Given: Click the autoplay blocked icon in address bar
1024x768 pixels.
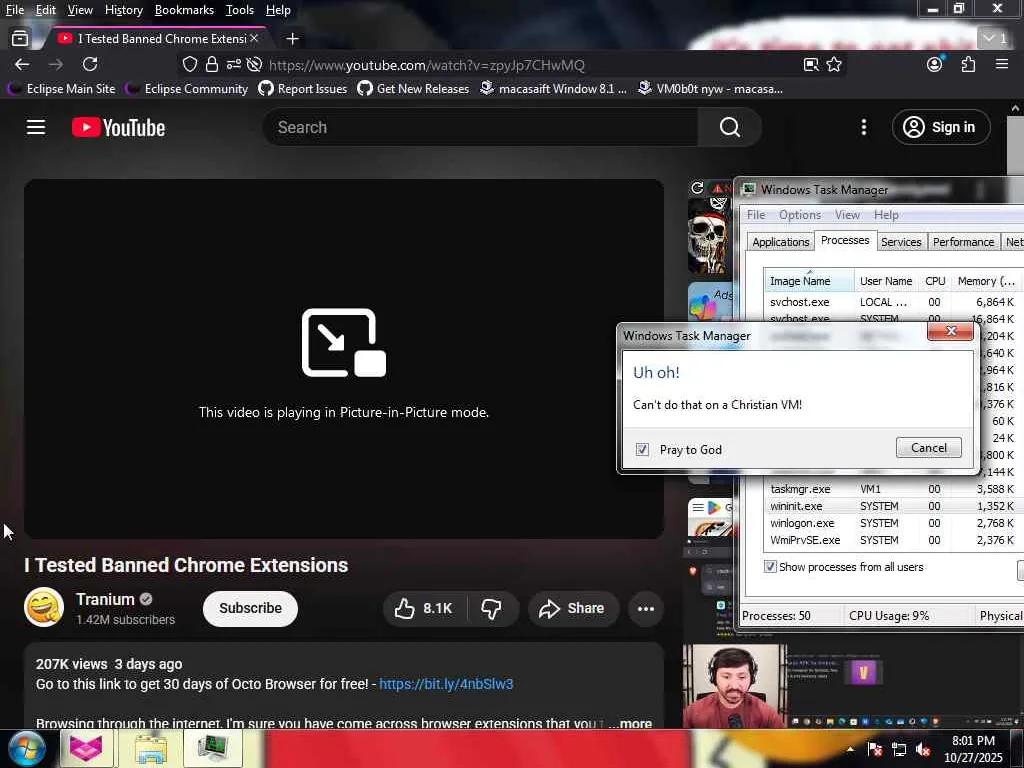Looking at the screenshot, I should point(255,65).
